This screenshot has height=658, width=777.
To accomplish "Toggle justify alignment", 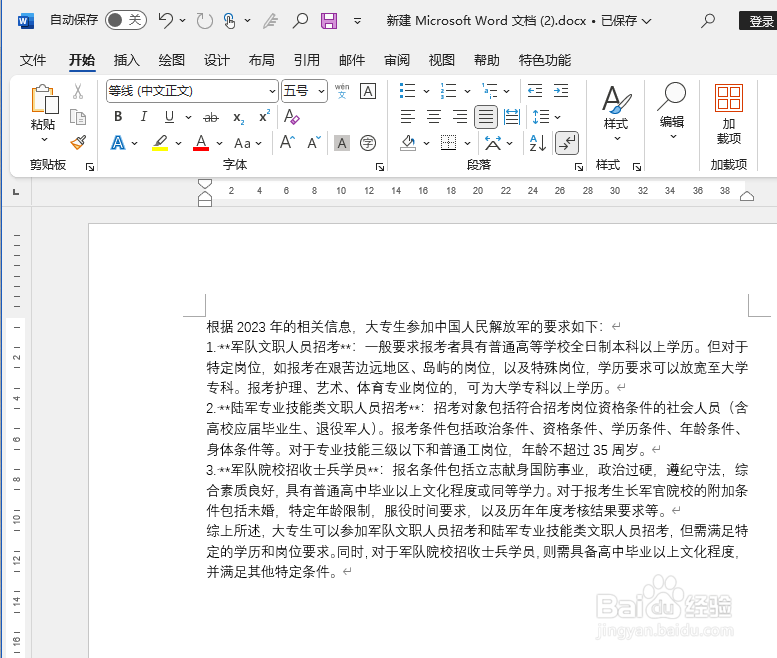I will coord(486,117).
